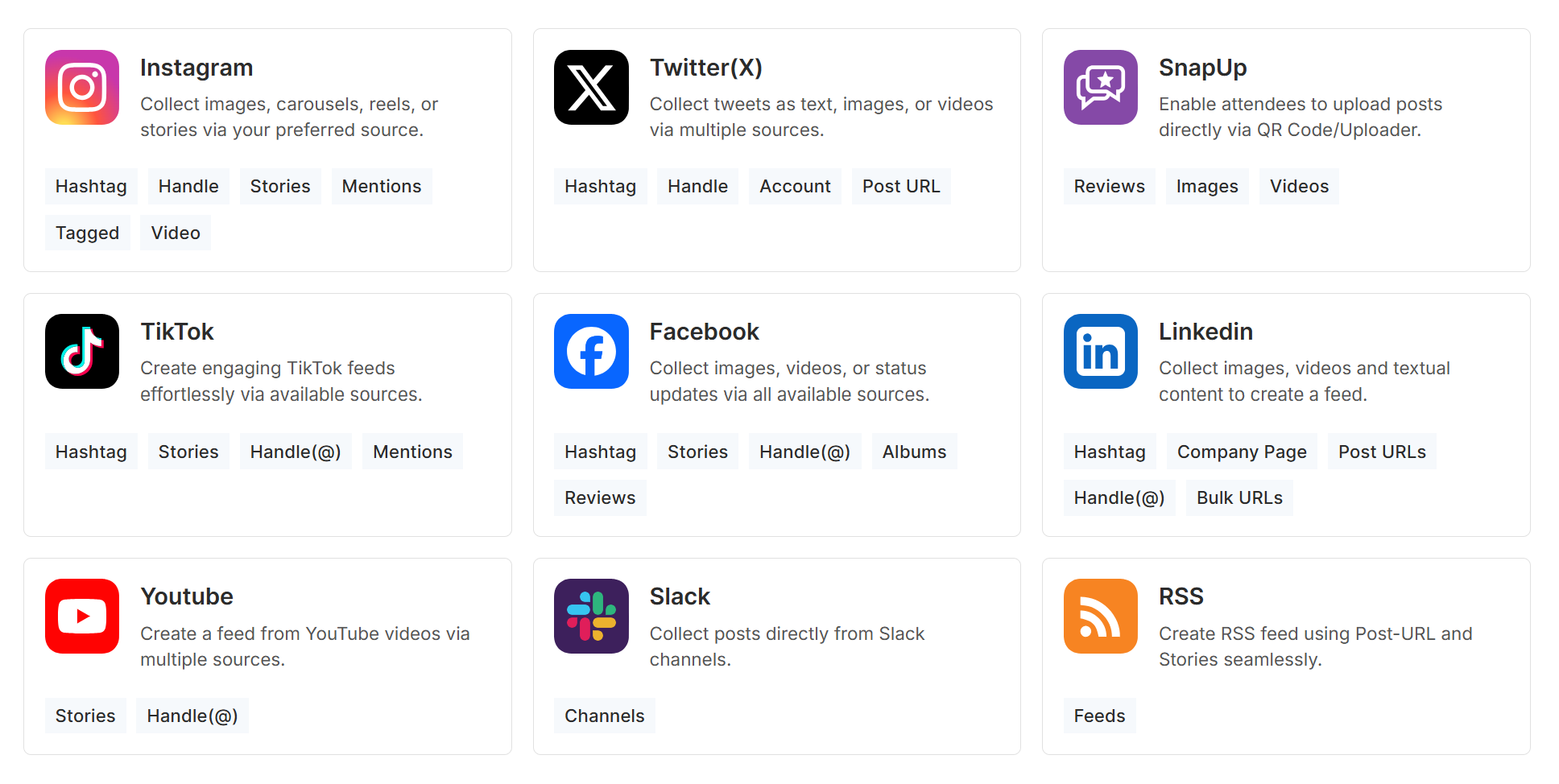The height and width of the screenshot is (784, 1559).
Task: Select the orange RSS feed icon
Action: click(1100, 617)
